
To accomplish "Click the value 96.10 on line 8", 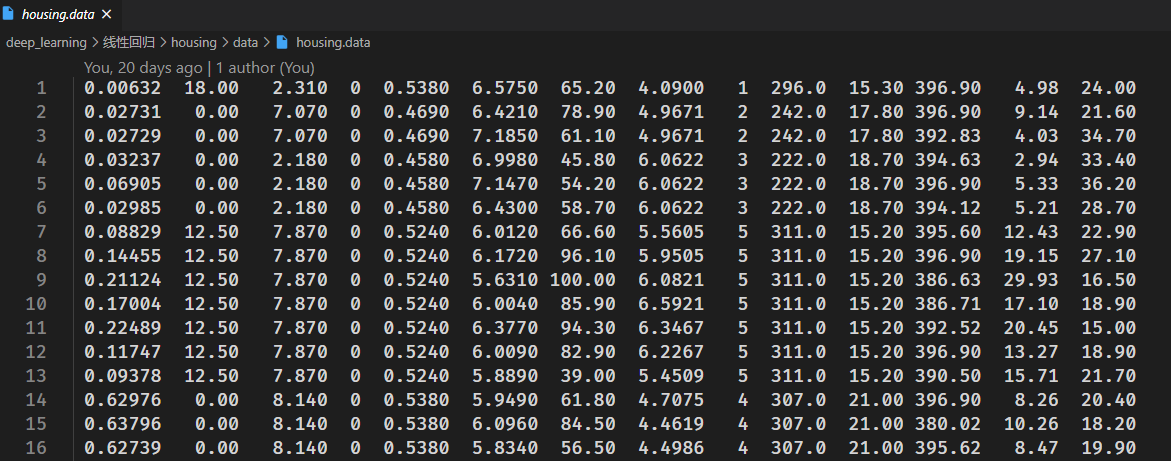I will coord(588,256).
